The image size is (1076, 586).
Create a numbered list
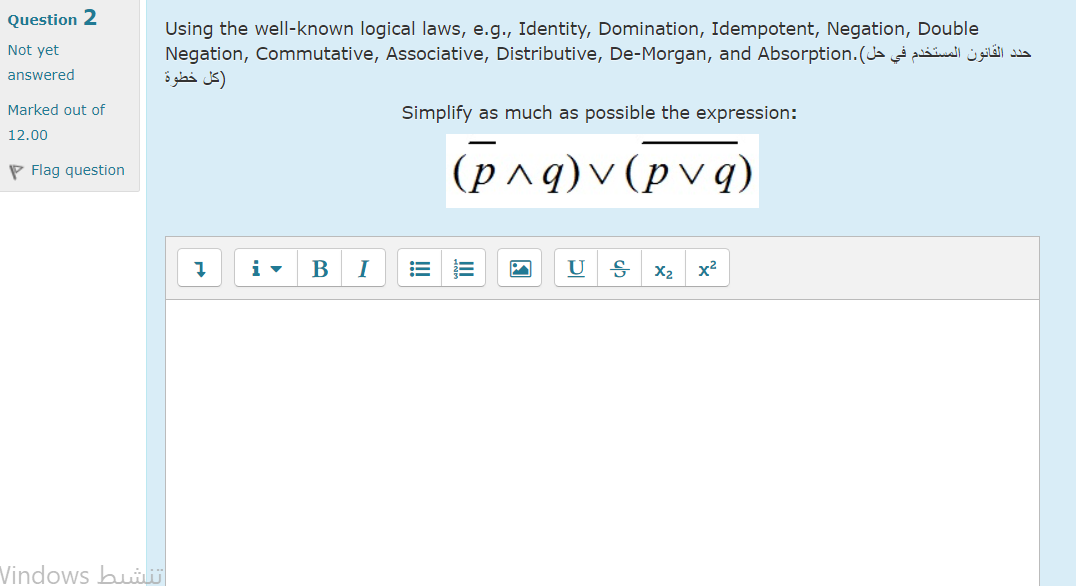463,267
